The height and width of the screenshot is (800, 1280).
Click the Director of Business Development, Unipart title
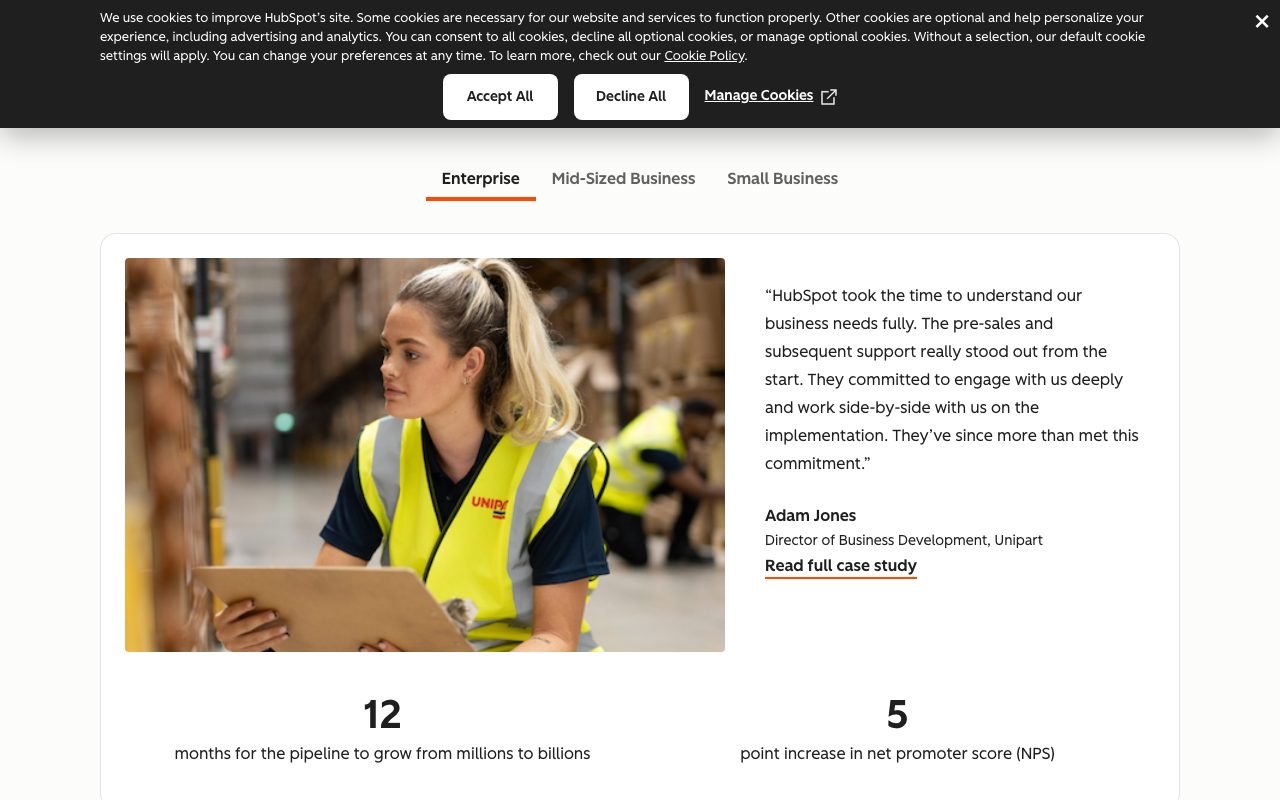pyautogui.click(x=904, y=540)
